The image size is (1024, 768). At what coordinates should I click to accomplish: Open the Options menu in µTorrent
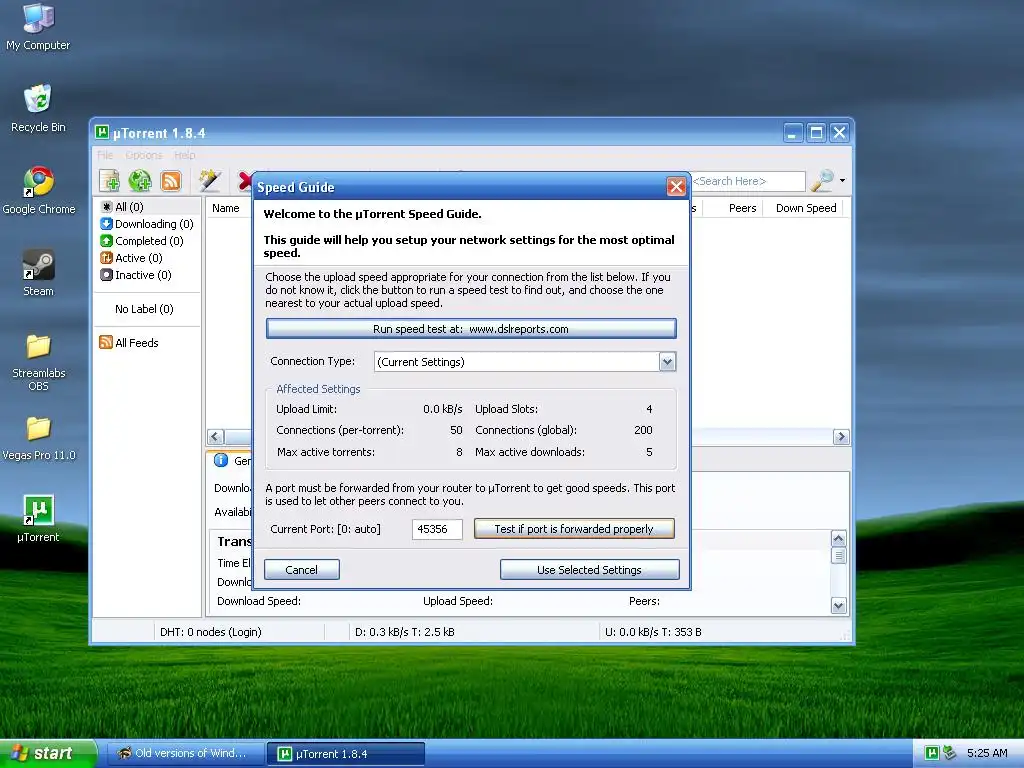click(x=144, y=155)
